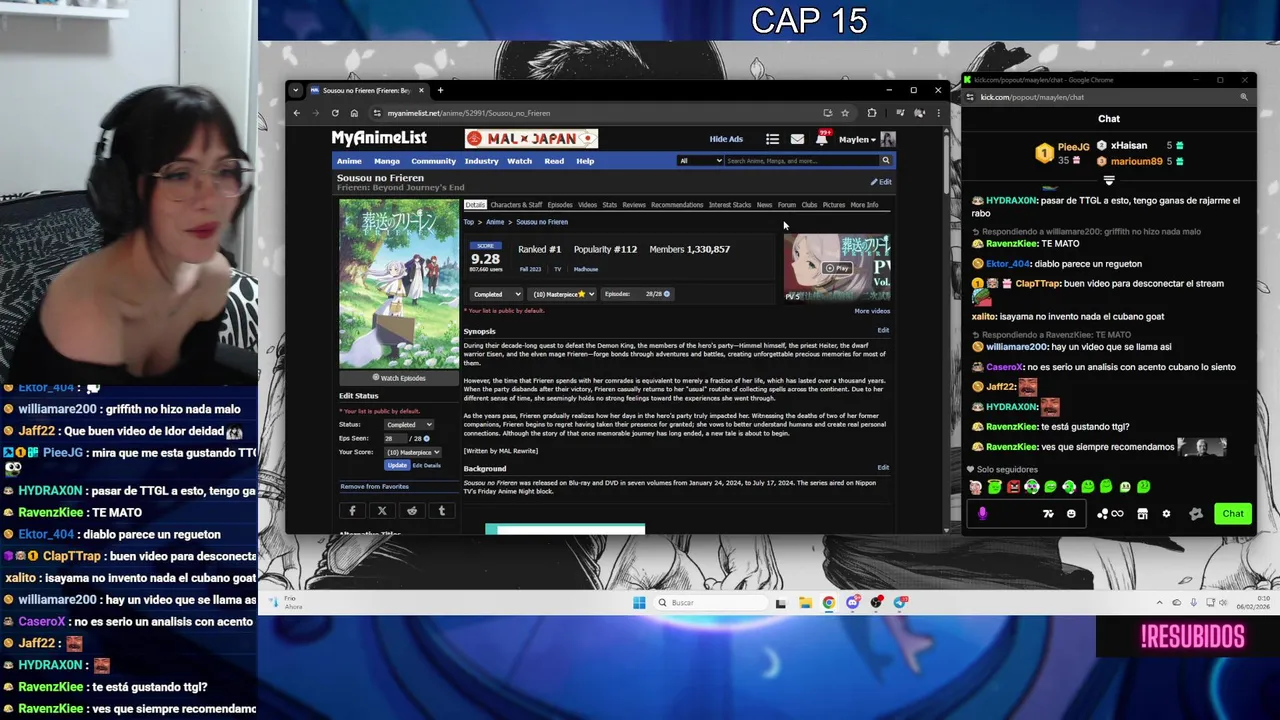This screenshot has width=1280, height=720.
Task: Click the Fall 2023 season link
Action: coord(530,269)
